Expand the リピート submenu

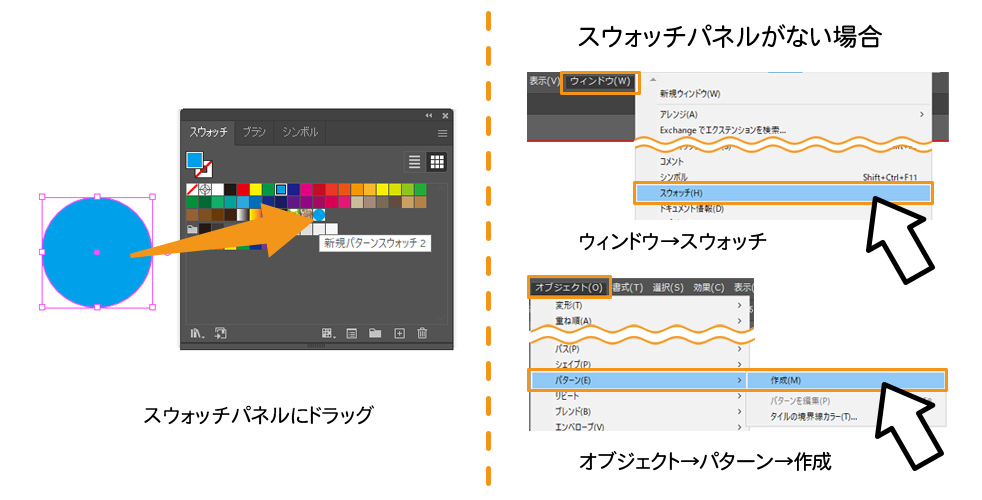tap(639, 396)
